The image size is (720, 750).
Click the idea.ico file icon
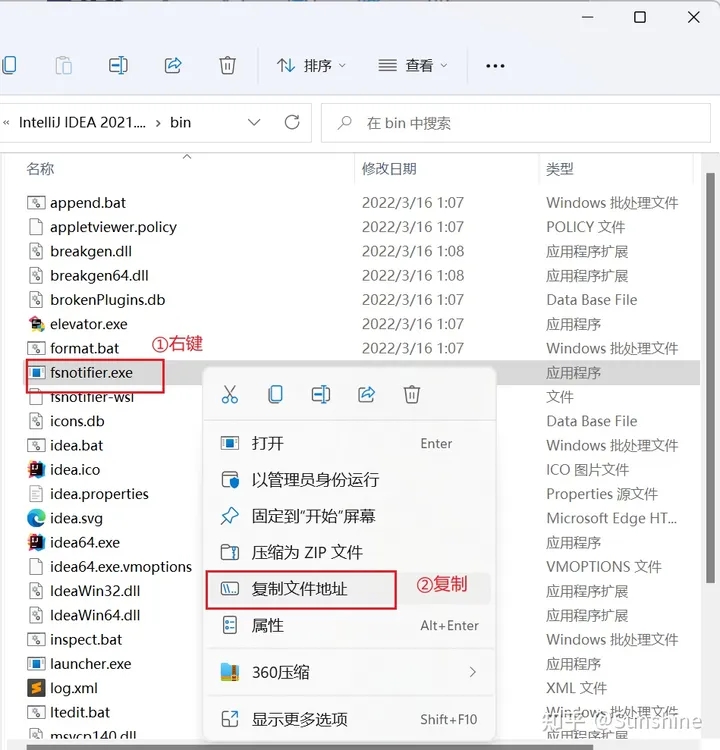click(x=36, y=470)
